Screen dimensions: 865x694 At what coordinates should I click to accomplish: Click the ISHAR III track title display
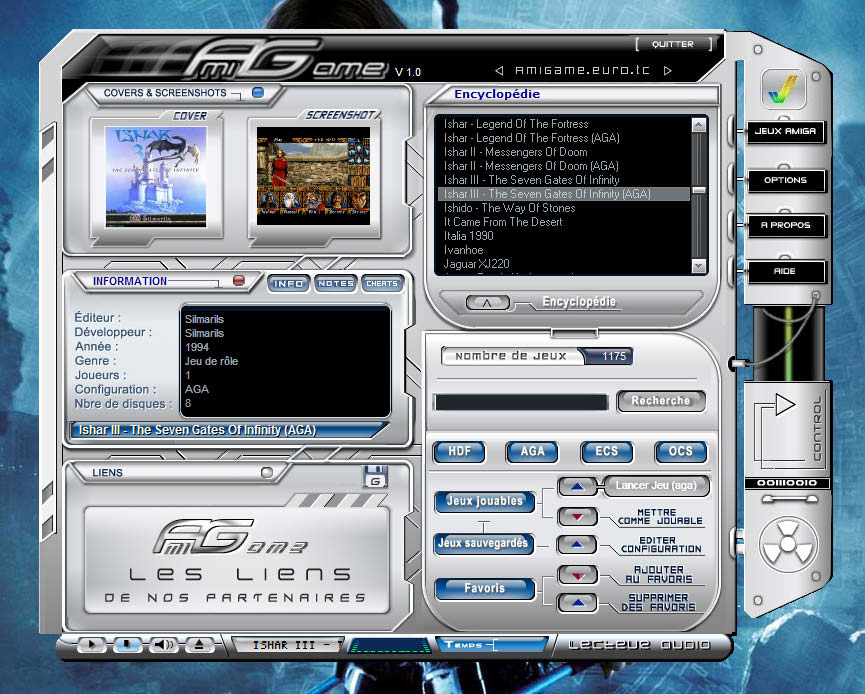(287, 645)
